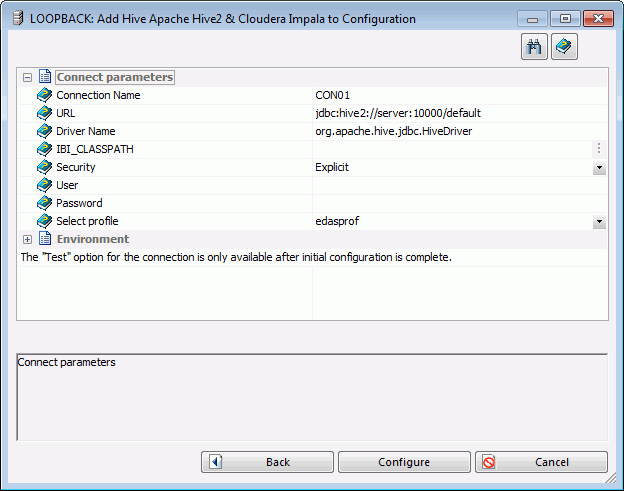Click help icon beside URL parameter
The height and width of the screenshot is (491, 624).
(x=45, y=113)
